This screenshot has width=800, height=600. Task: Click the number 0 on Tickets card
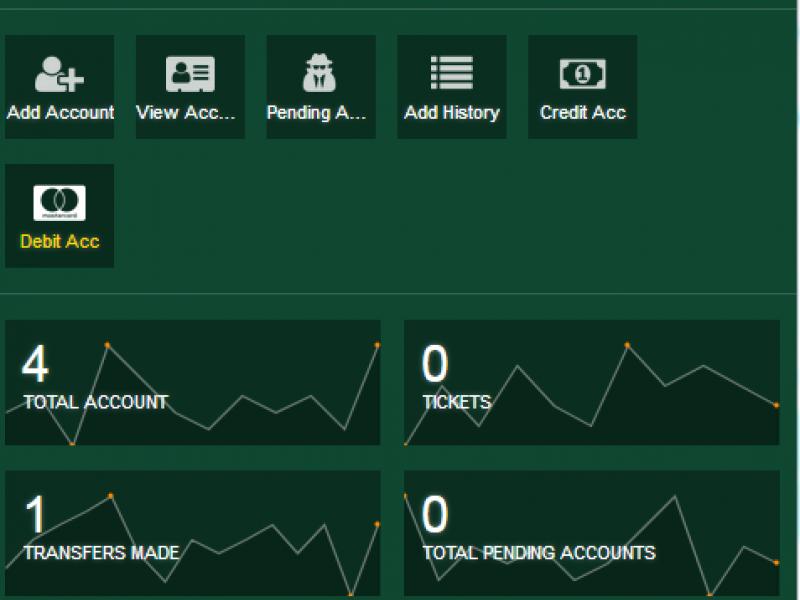tap(435, 364)
